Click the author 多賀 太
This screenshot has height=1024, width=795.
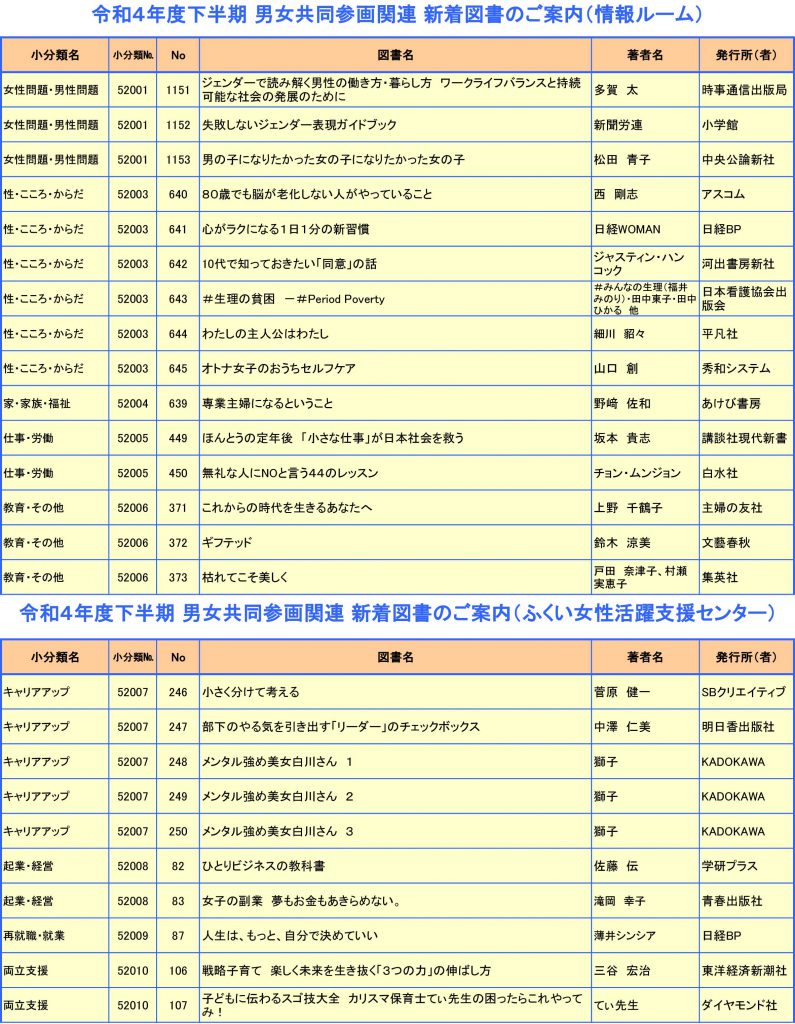[615, 90]
